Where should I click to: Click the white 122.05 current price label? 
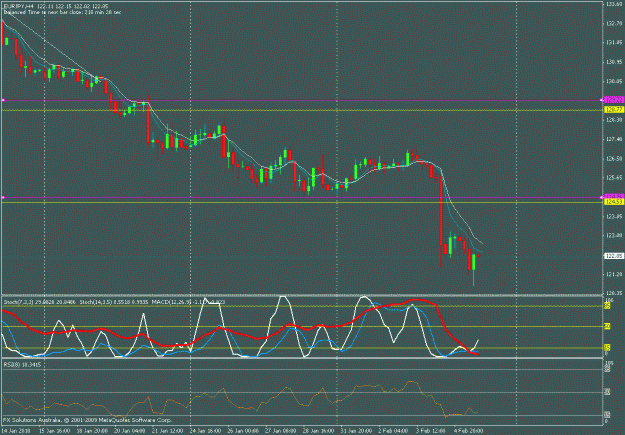click(x=614, y=256)
